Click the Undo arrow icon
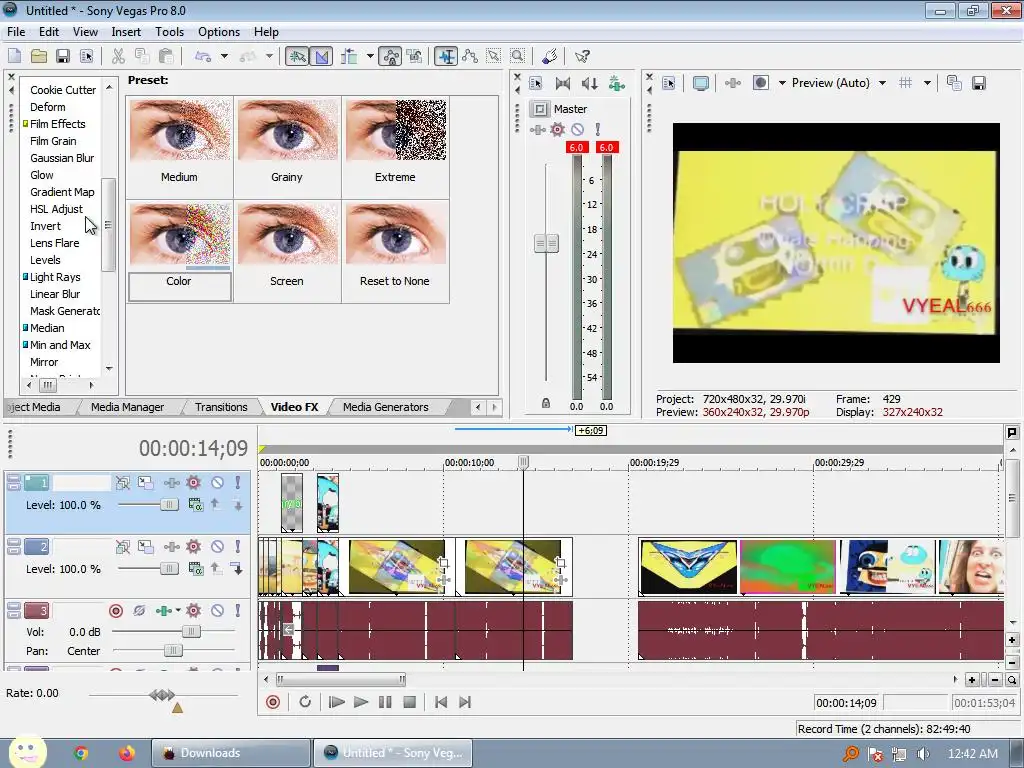 203,56
